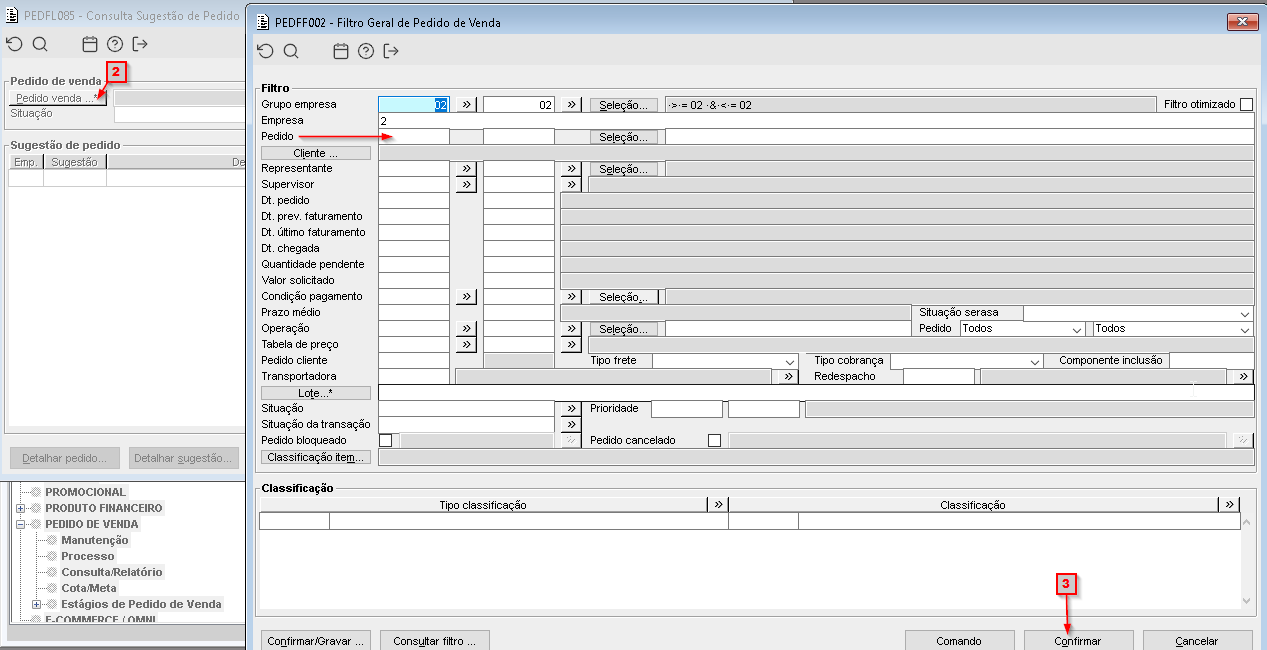Expand the Estágios de Pedido de Venda node
Image resolution: width=1267 pixels, height=650 pixels.
click(37, 604)
